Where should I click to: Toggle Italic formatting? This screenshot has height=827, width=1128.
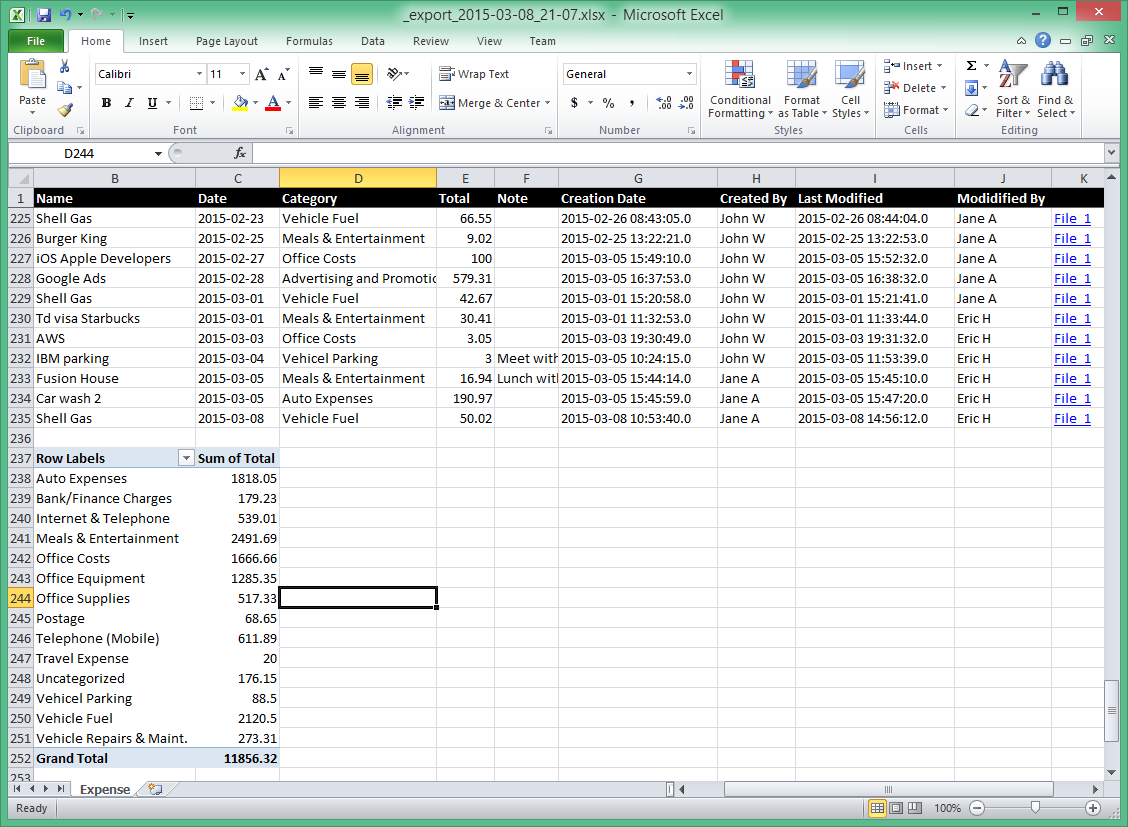click(x=129, y=103)
